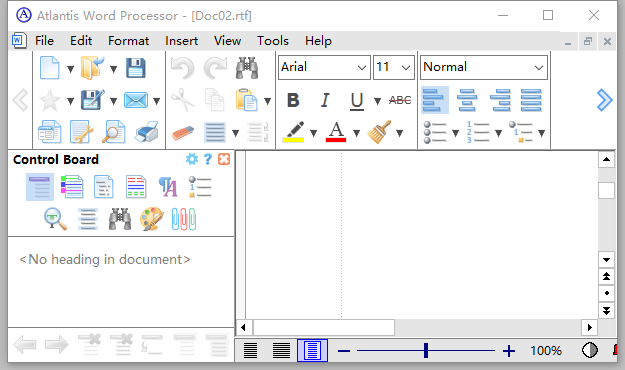
Task: Click the zoom slider handle
Action: [x=426, y=350]
